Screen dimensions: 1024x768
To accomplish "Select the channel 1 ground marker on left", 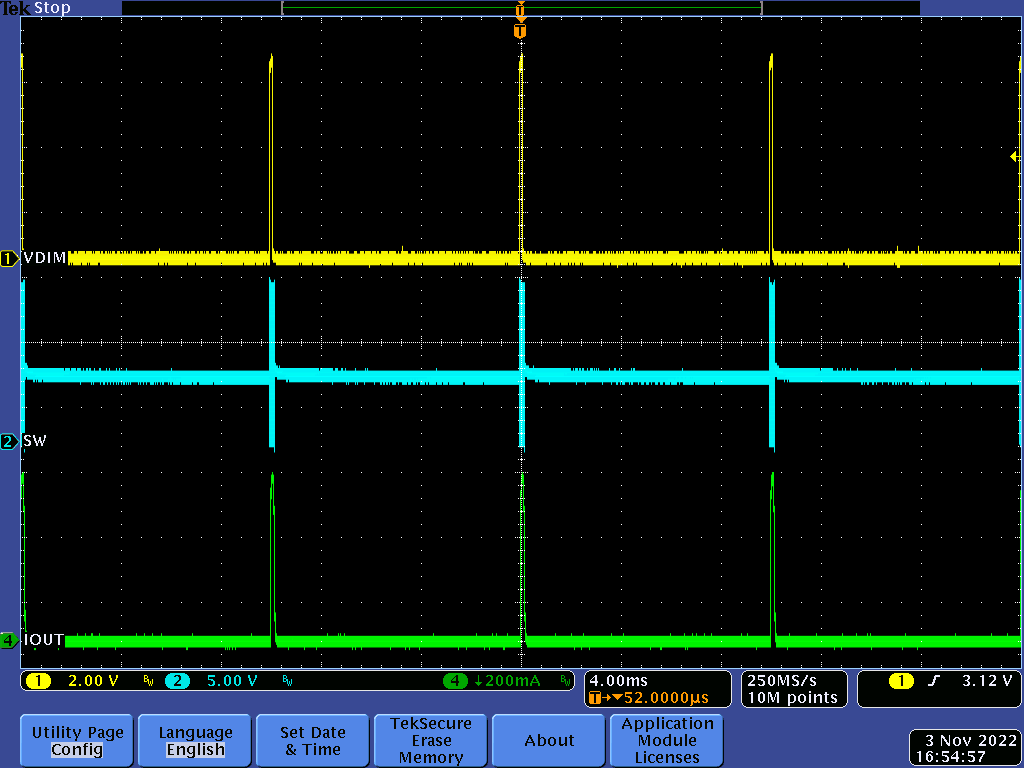I will coord(8,258).
